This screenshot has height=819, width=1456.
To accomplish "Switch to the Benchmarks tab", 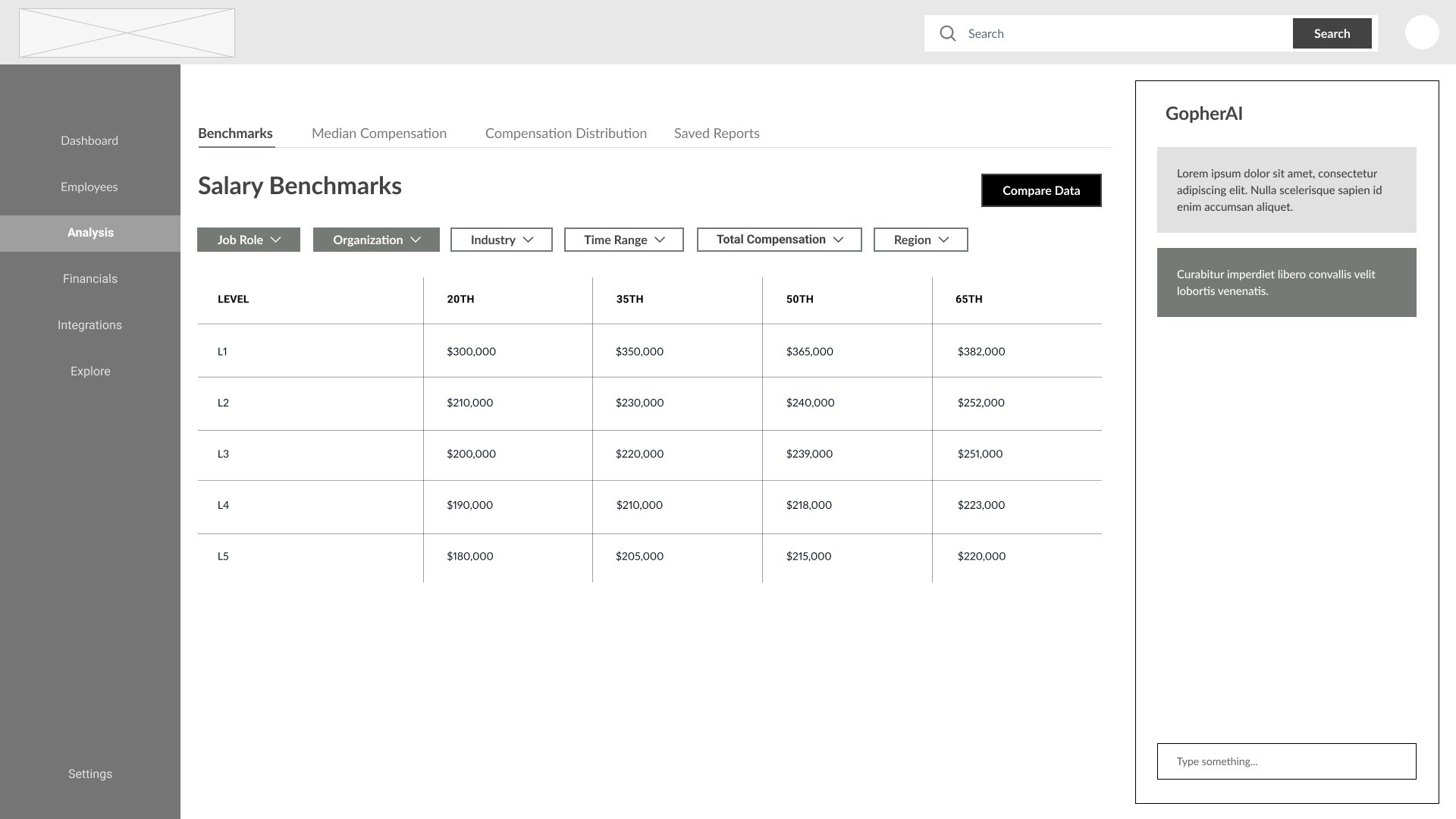I will click(x=235, y=133).
